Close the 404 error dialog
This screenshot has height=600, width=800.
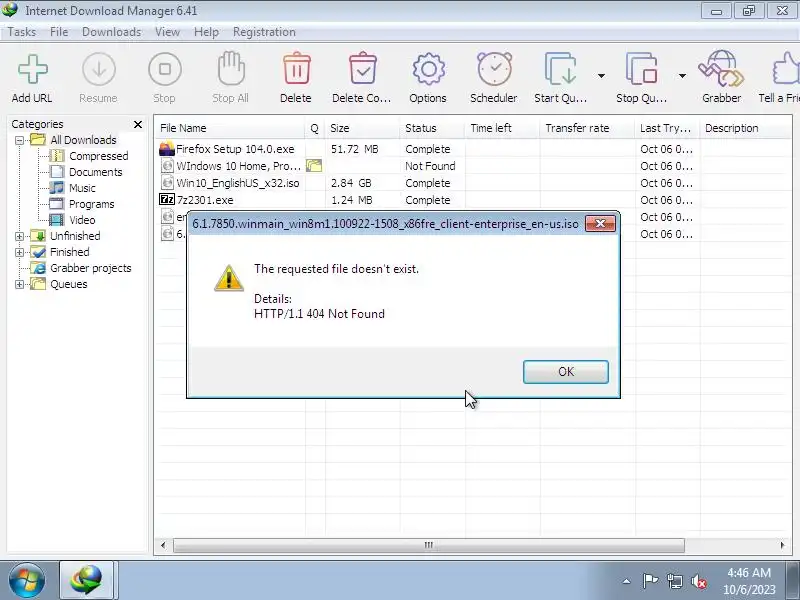tap(600, 223)
